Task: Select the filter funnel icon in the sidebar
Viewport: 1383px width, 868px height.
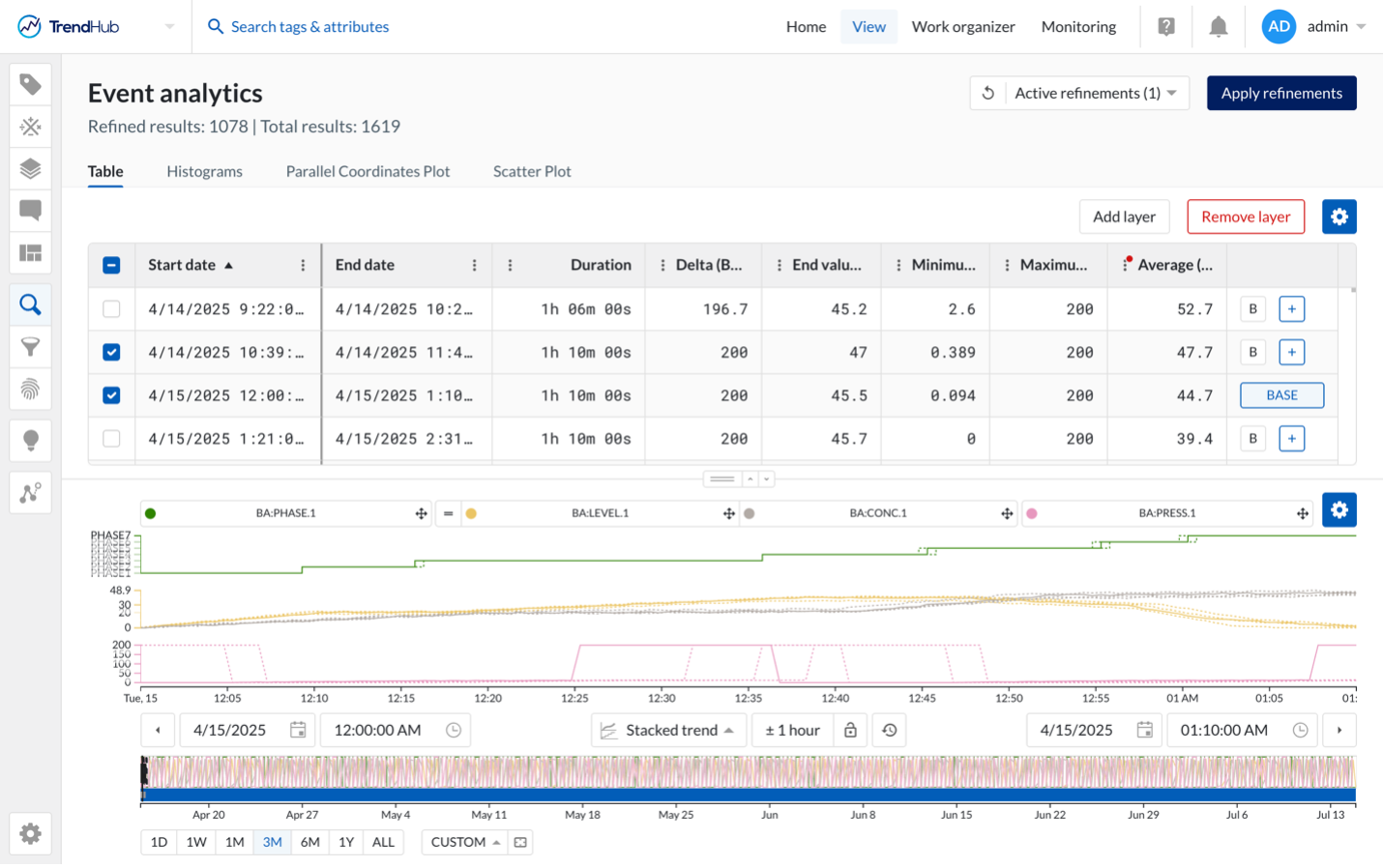Action: [x=30, y=346]
